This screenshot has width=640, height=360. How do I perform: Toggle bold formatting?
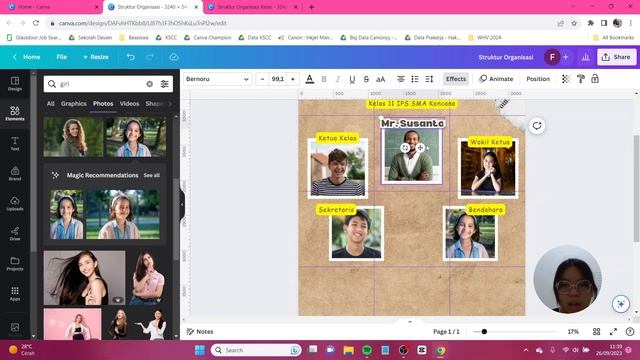(324, 79)
